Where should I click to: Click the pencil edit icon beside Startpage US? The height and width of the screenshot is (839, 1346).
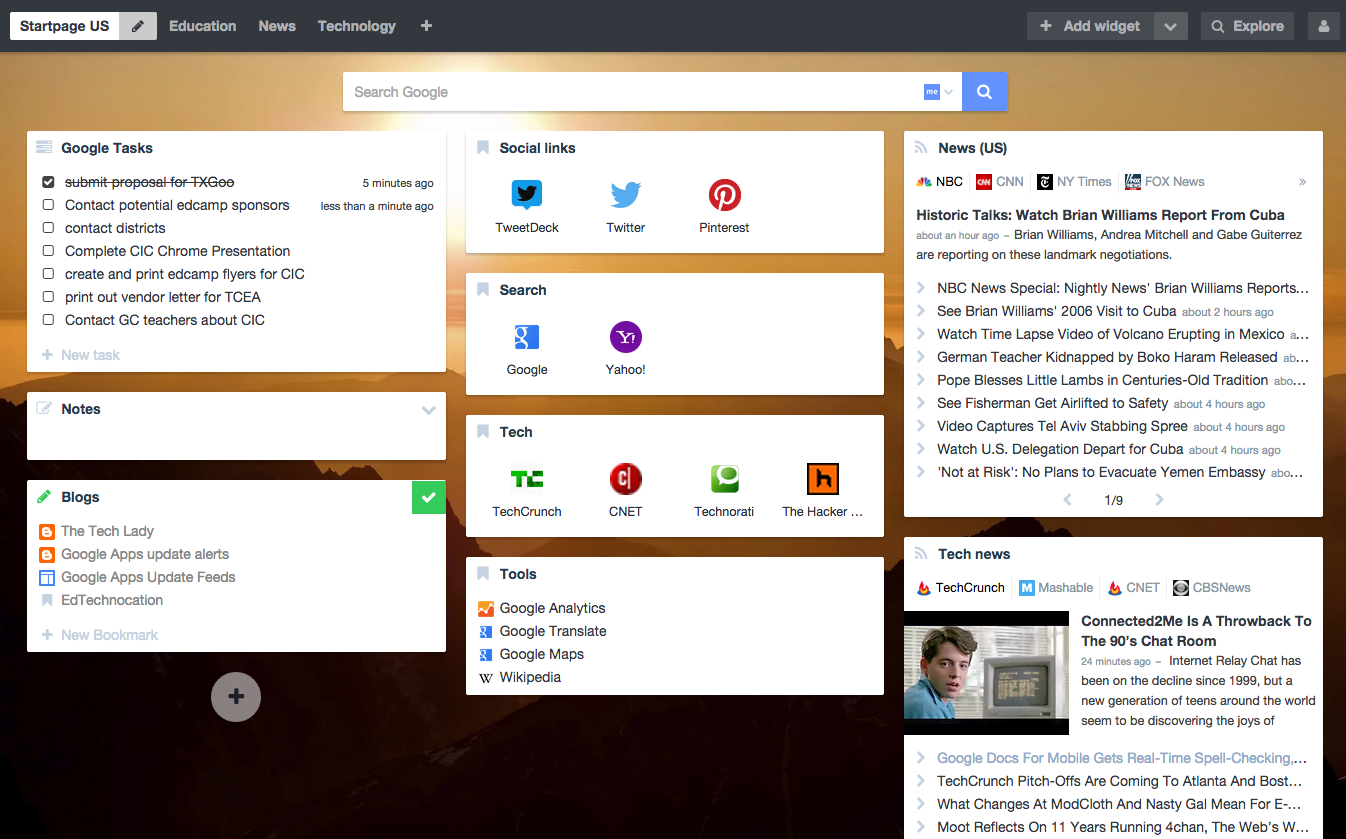138,26
